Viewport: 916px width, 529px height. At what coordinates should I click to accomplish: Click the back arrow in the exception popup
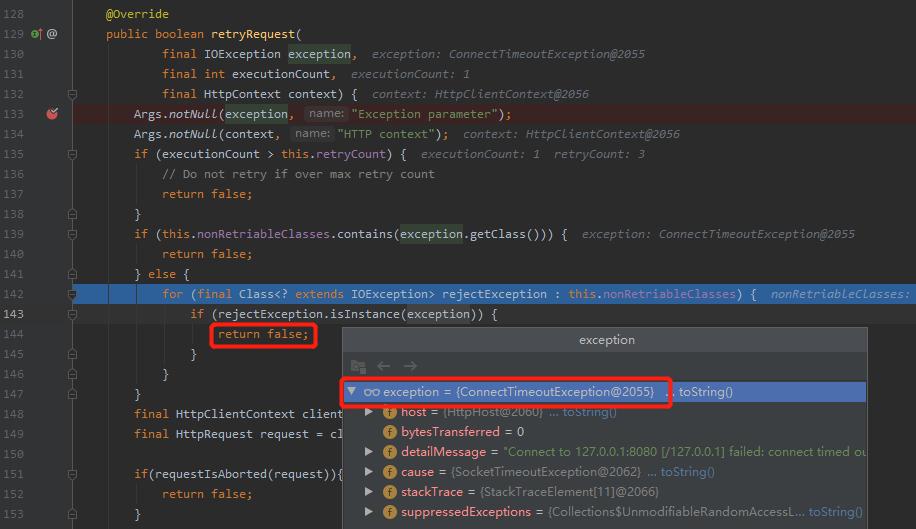pyautogui.click(x=384, y=366)
